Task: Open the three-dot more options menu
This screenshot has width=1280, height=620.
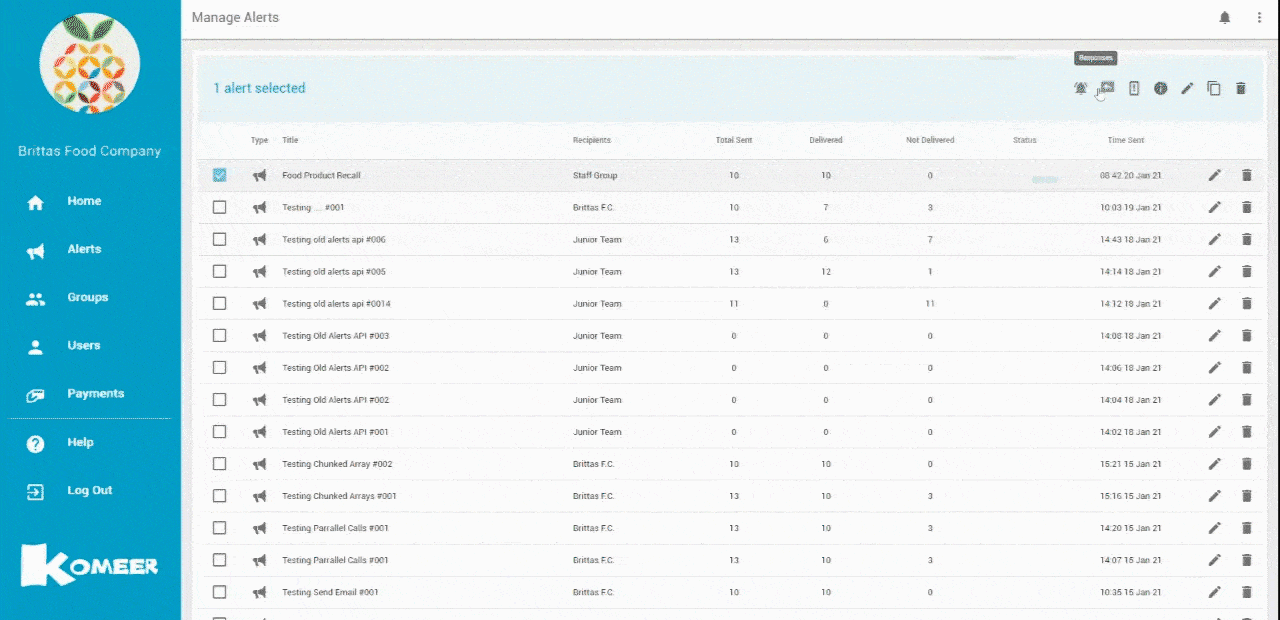Action: pyautogui.click(x=1259, y=18)
